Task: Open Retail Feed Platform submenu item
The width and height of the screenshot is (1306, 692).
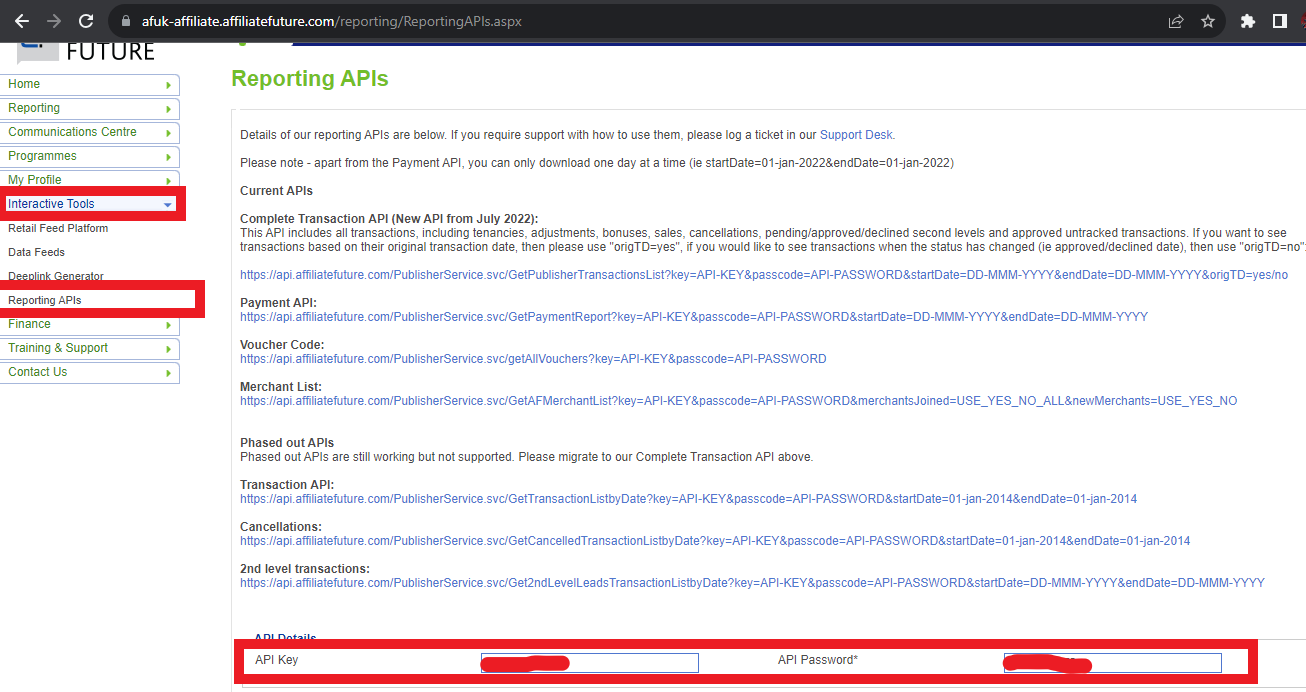Action: 58,228
